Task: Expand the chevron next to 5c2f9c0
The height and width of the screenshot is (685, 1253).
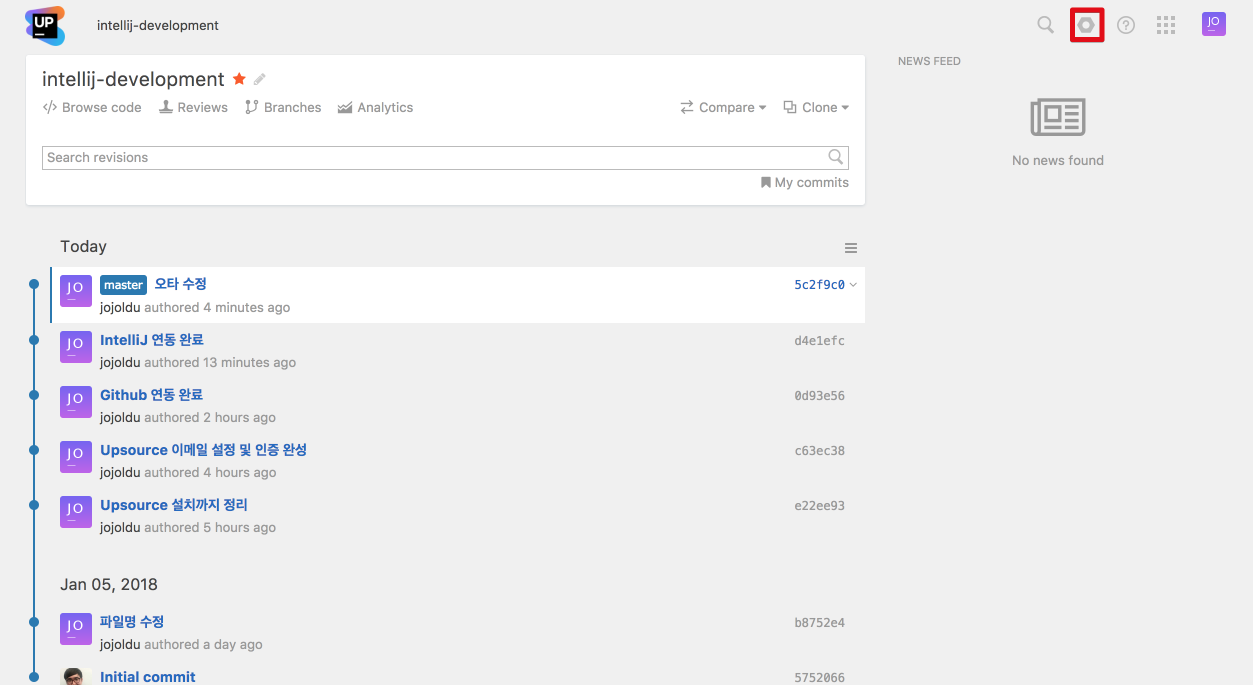Action: click(x=853, y=285)
